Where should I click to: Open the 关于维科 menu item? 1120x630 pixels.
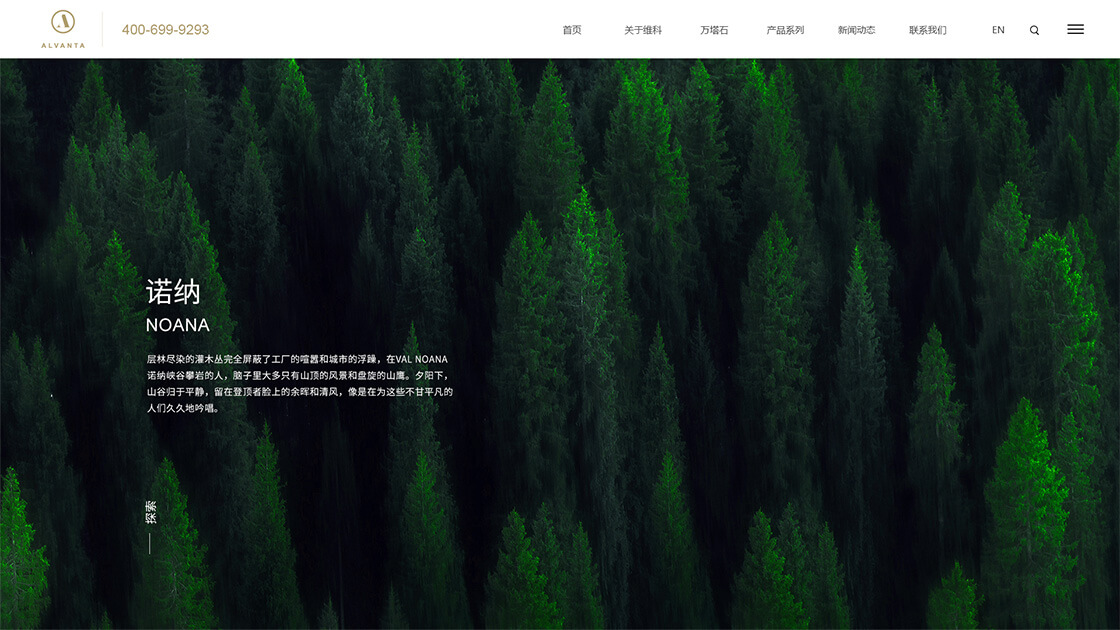pos(643,30)
